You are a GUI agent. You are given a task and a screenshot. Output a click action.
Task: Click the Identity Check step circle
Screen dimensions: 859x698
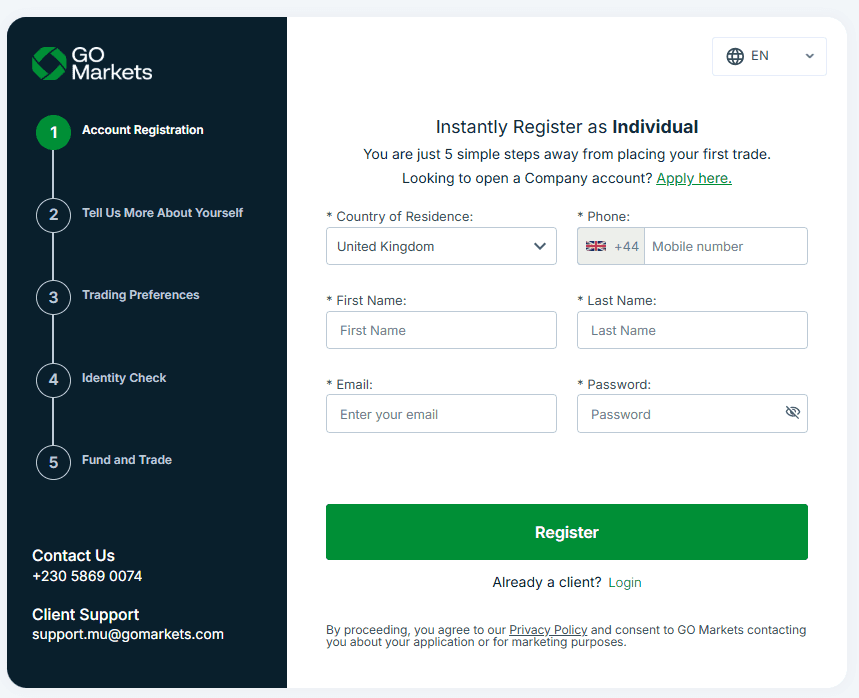pos(53,380)
